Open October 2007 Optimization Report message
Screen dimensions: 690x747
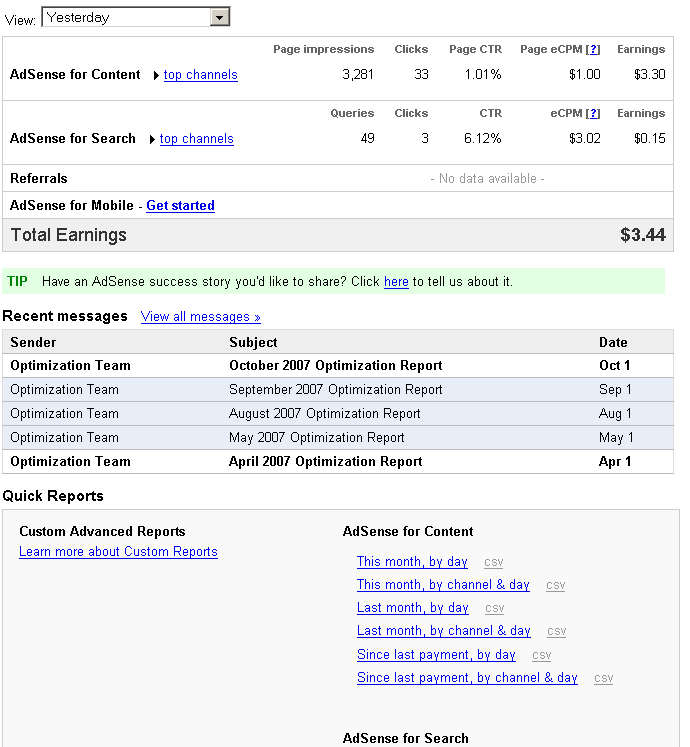pyautogui.click(x=335, y=366)
